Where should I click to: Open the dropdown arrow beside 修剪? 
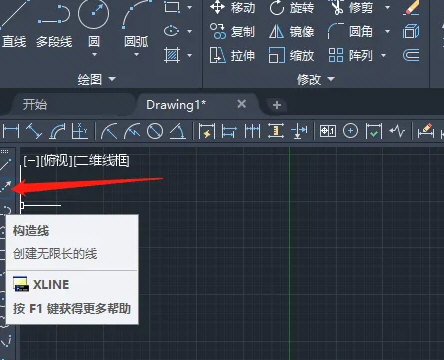[387, 7]
